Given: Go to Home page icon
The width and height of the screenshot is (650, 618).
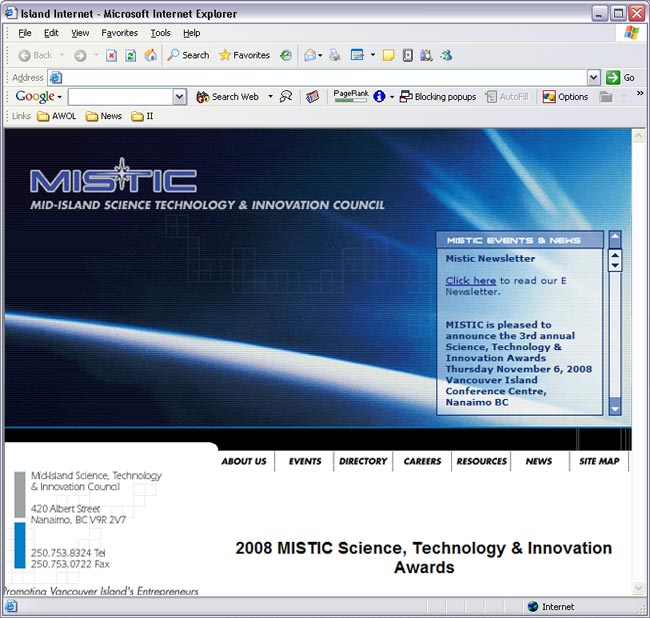Looking at the screenshot, I should click(x=150, y=55).
